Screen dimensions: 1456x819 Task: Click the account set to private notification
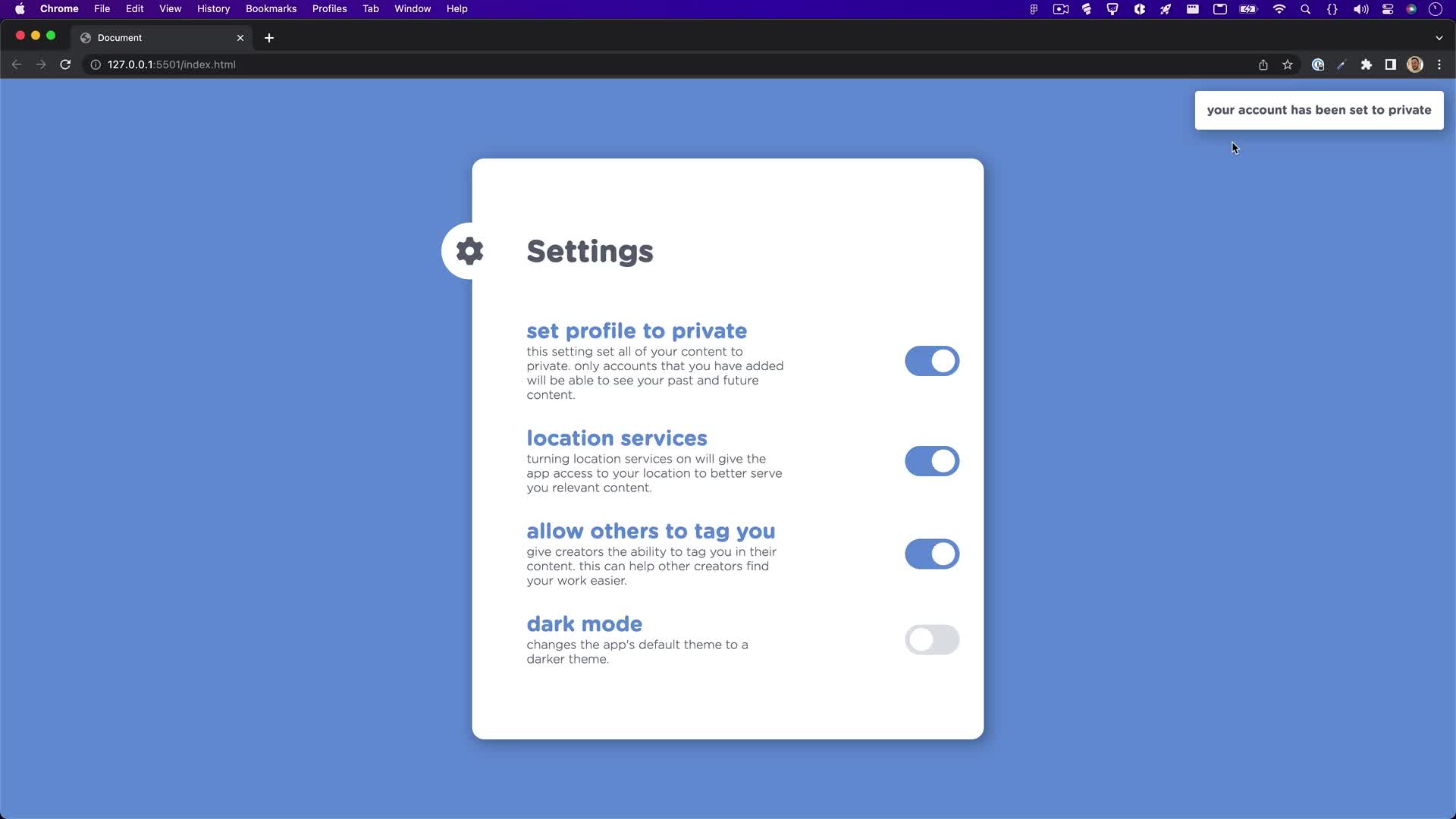pyautogui.click(x=1319, y=110)
